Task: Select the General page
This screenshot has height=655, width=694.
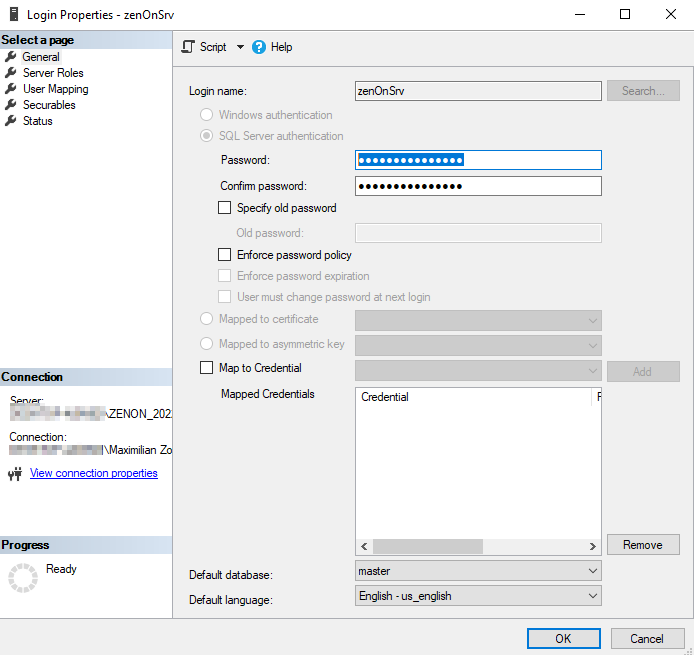Action: pos(41,57)
